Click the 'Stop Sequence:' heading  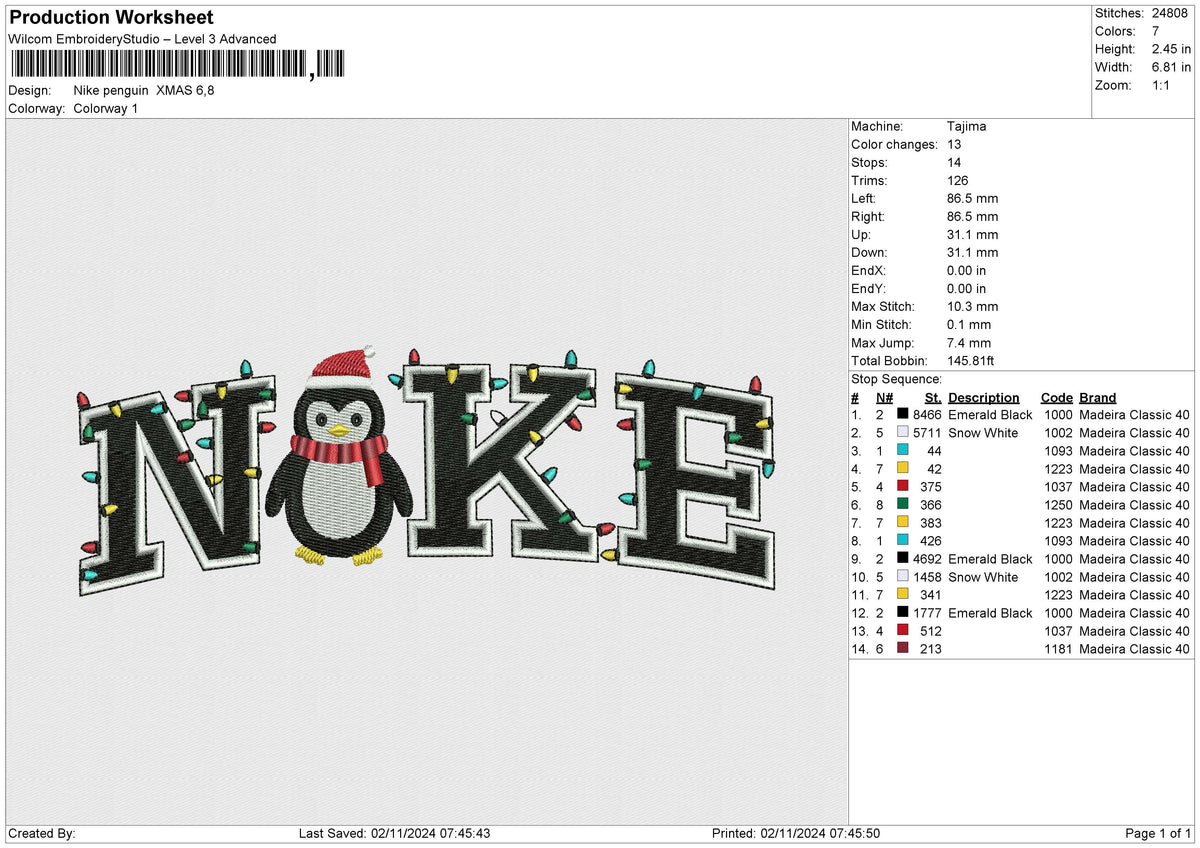point(897,379)
